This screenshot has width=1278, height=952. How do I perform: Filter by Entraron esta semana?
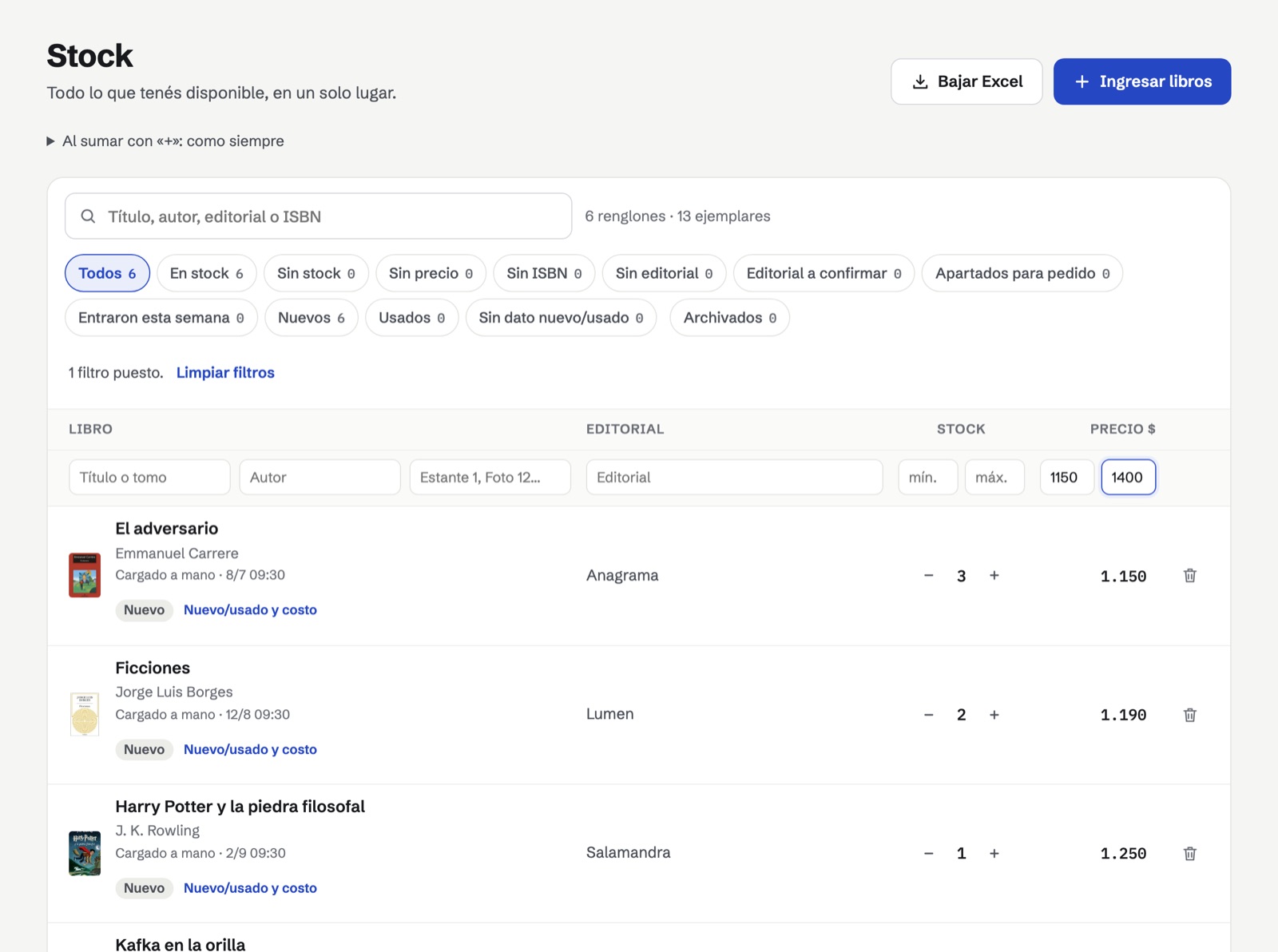(161, 318)
